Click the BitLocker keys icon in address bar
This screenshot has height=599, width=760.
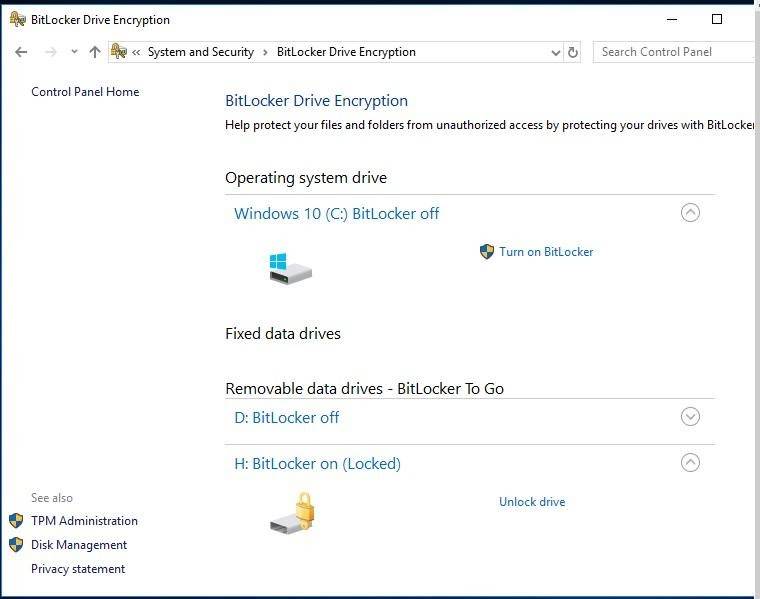click(119, 51)
